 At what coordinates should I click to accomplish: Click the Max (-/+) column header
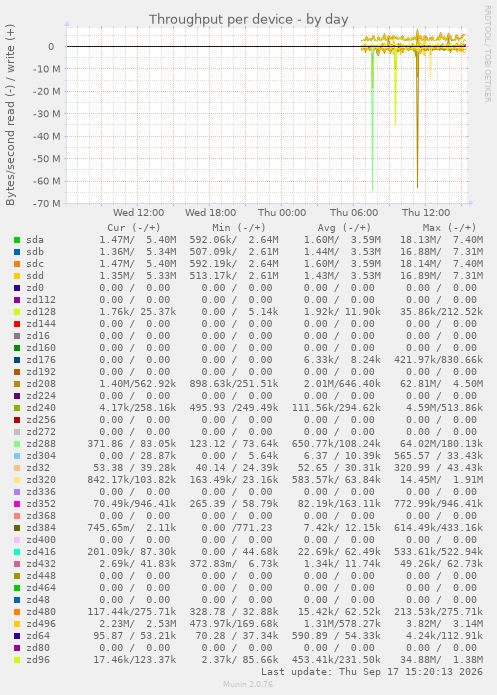(449, 228)
